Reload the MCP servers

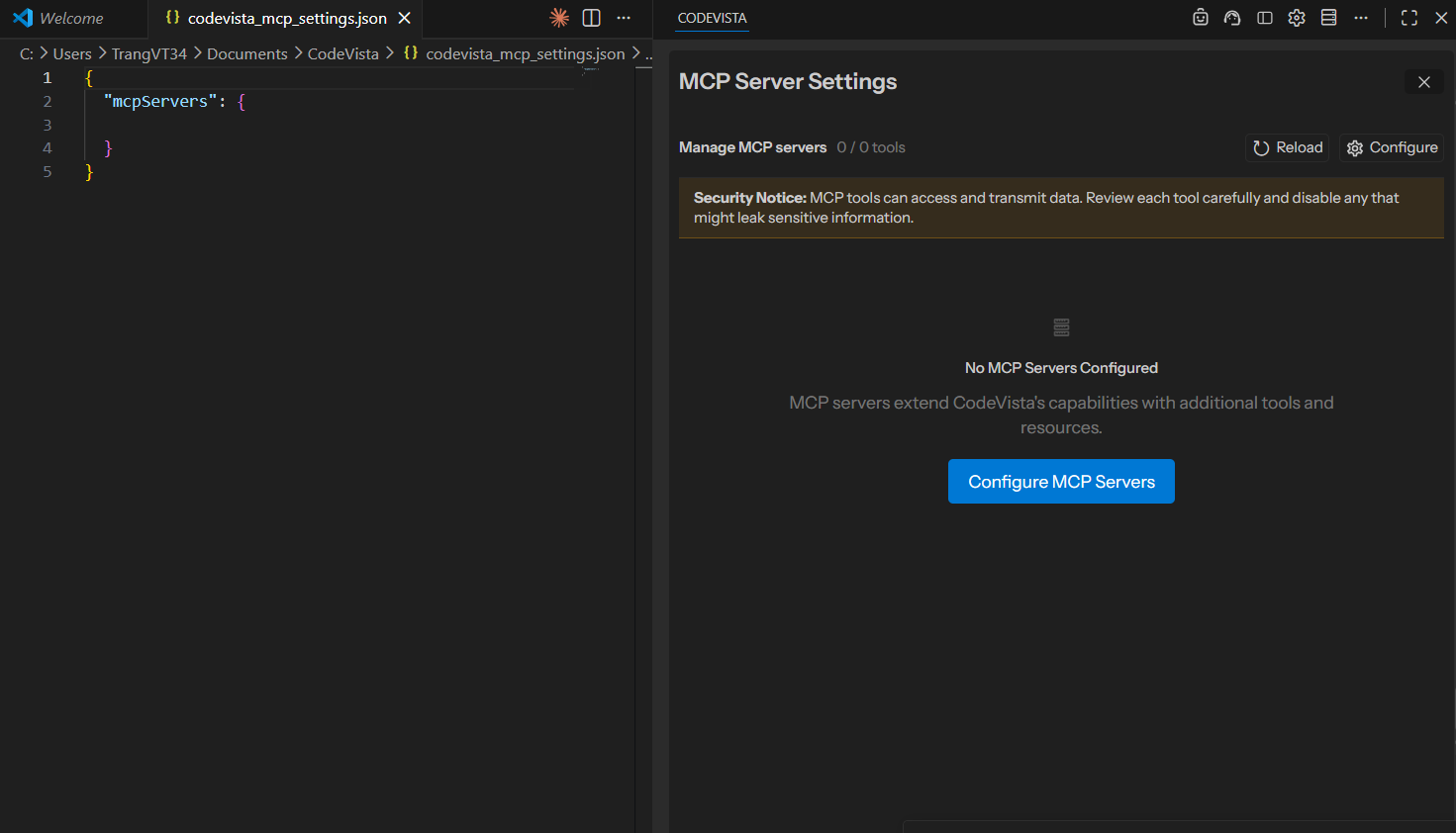(1288, 147)
